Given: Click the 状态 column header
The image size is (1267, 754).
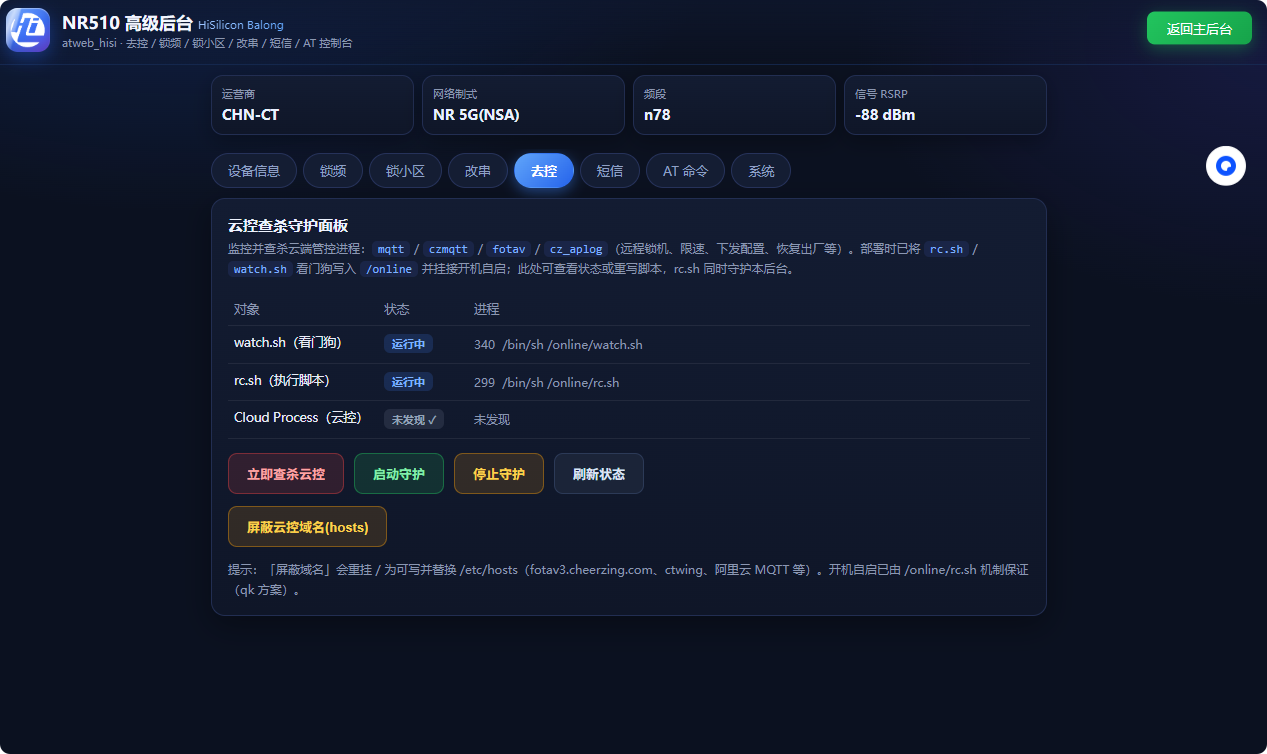Looking at the screenshot, I should point(397,309).
